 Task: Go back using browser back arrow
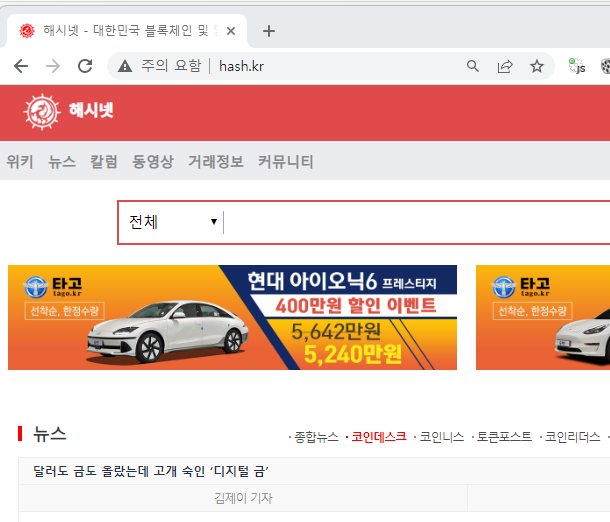click(x=21, y=66)
